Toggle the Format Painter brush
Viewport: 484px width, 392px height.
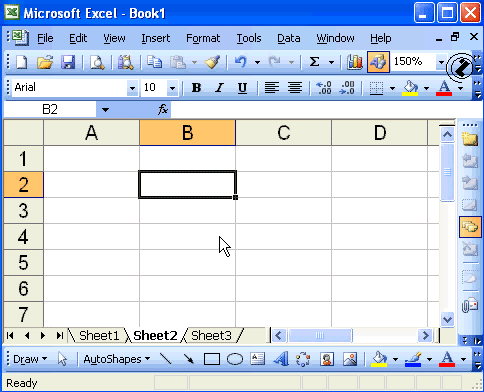tap(212, 62)
